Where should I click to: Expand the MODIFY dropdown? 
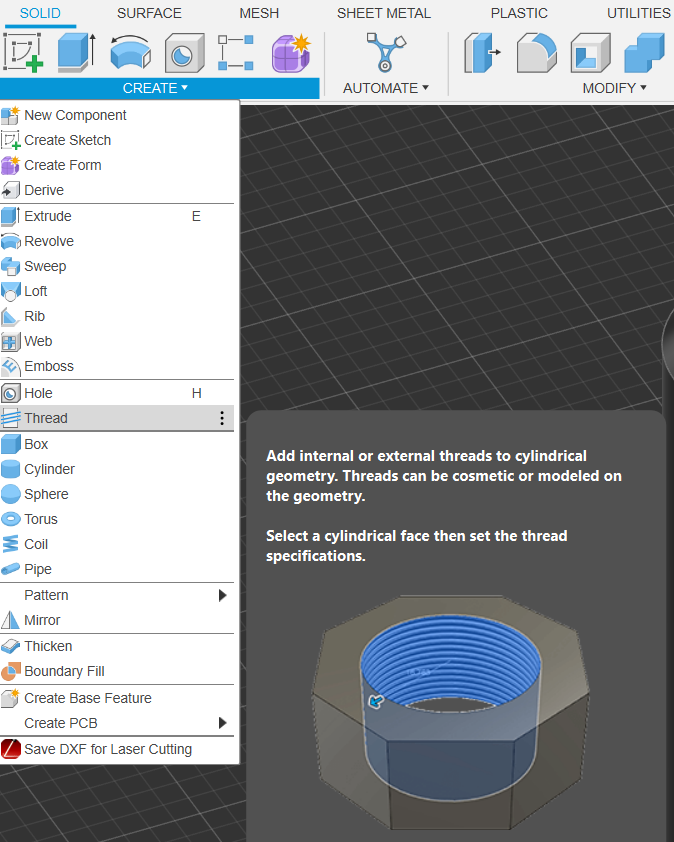tap(614, 88)
